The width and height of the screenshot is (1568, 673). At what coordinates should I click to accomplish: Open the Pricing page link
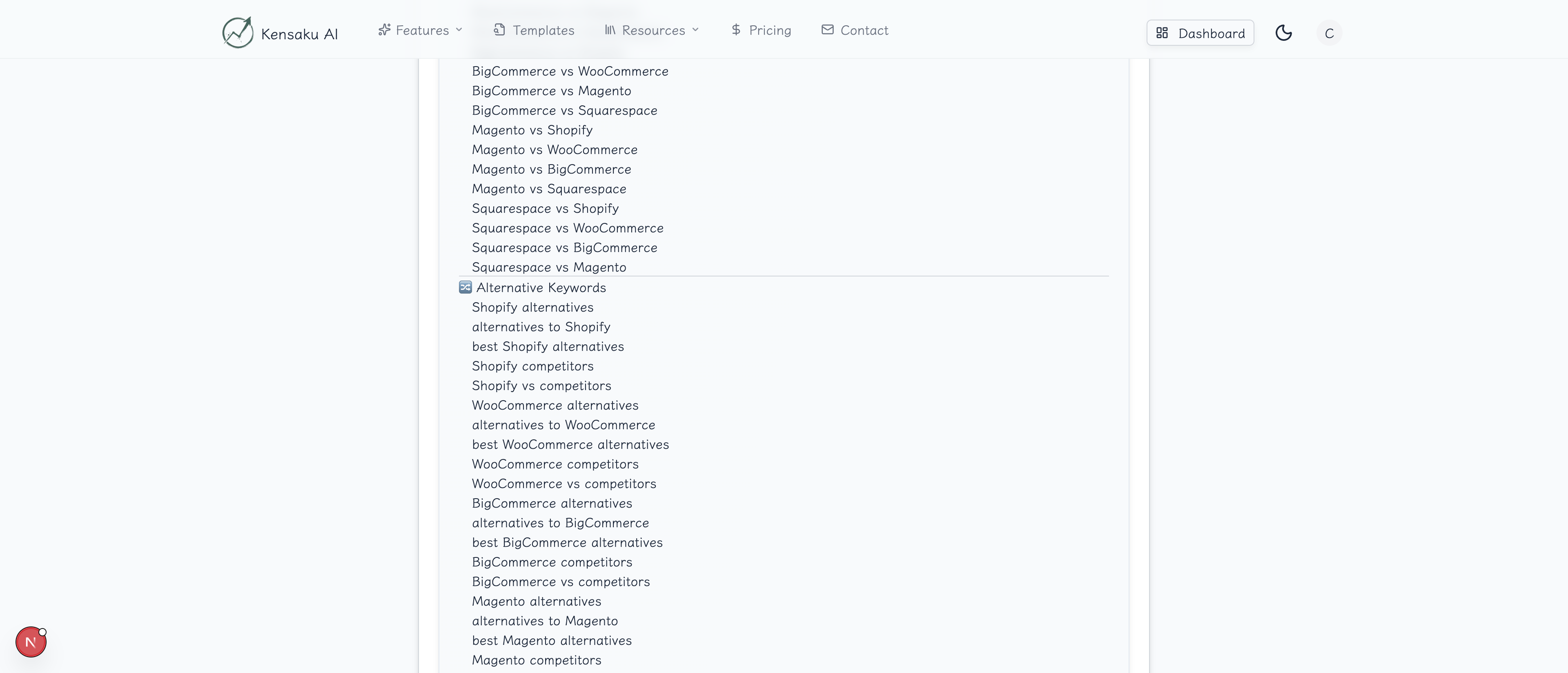tap(769, 31)
